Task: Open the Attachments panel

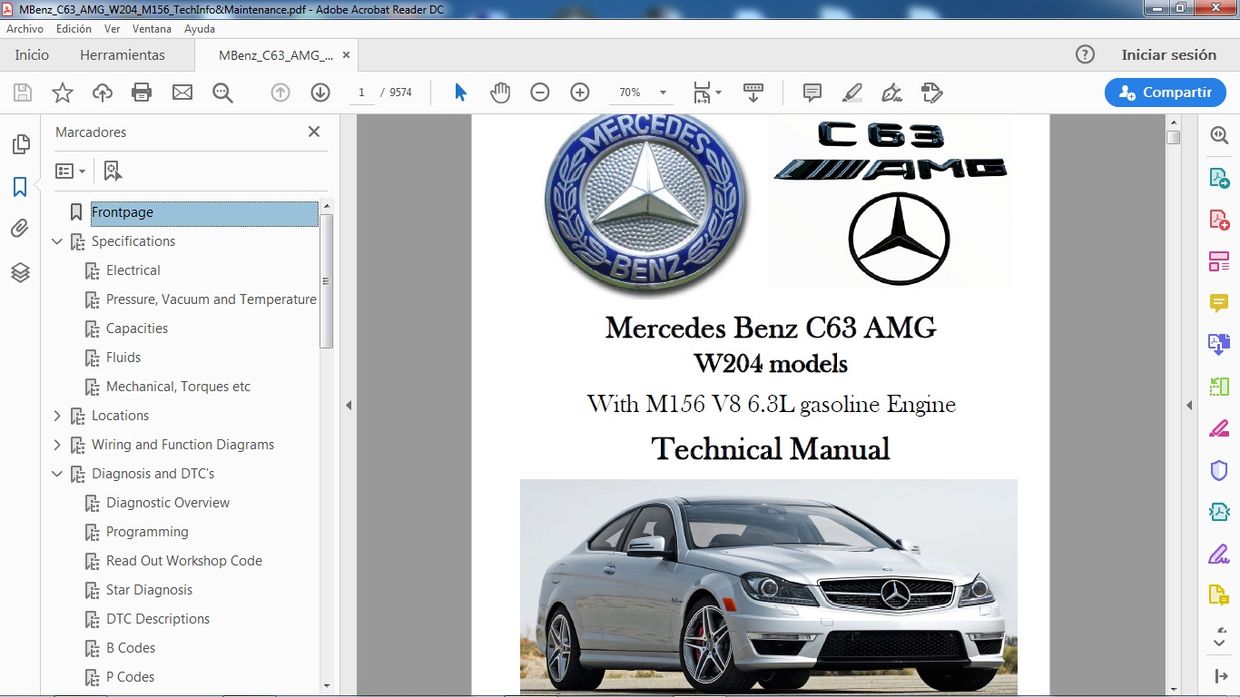Action: click(20, 227)
